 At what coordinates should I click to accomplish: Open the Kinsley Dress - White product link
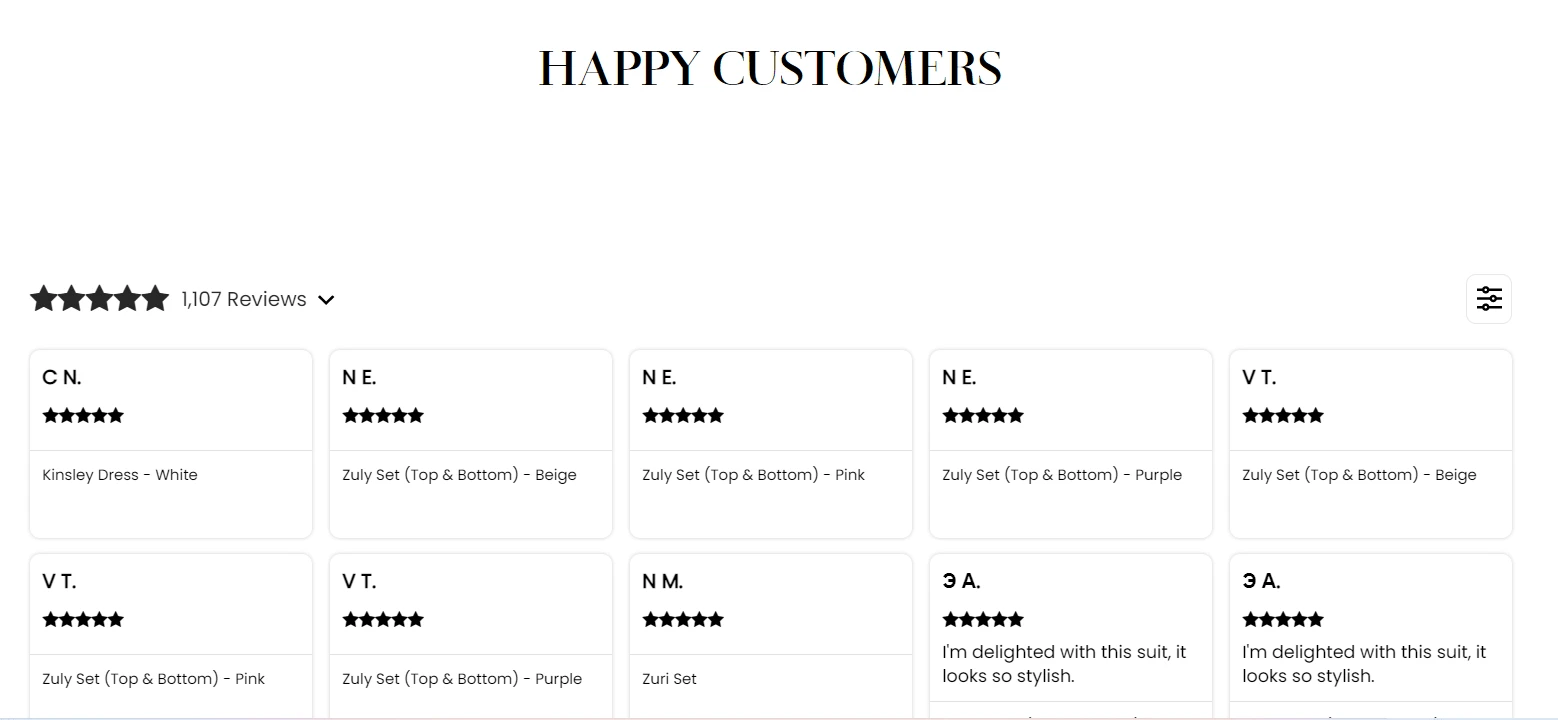pos(120,475)
